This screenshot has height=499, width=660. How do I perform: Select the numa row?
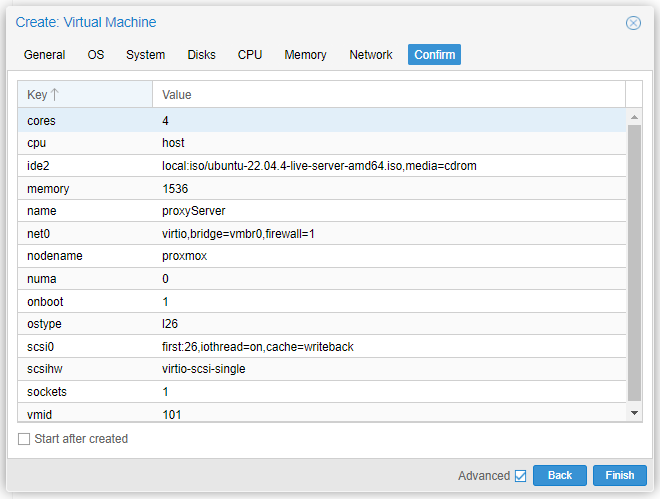[x=322, y=279]
